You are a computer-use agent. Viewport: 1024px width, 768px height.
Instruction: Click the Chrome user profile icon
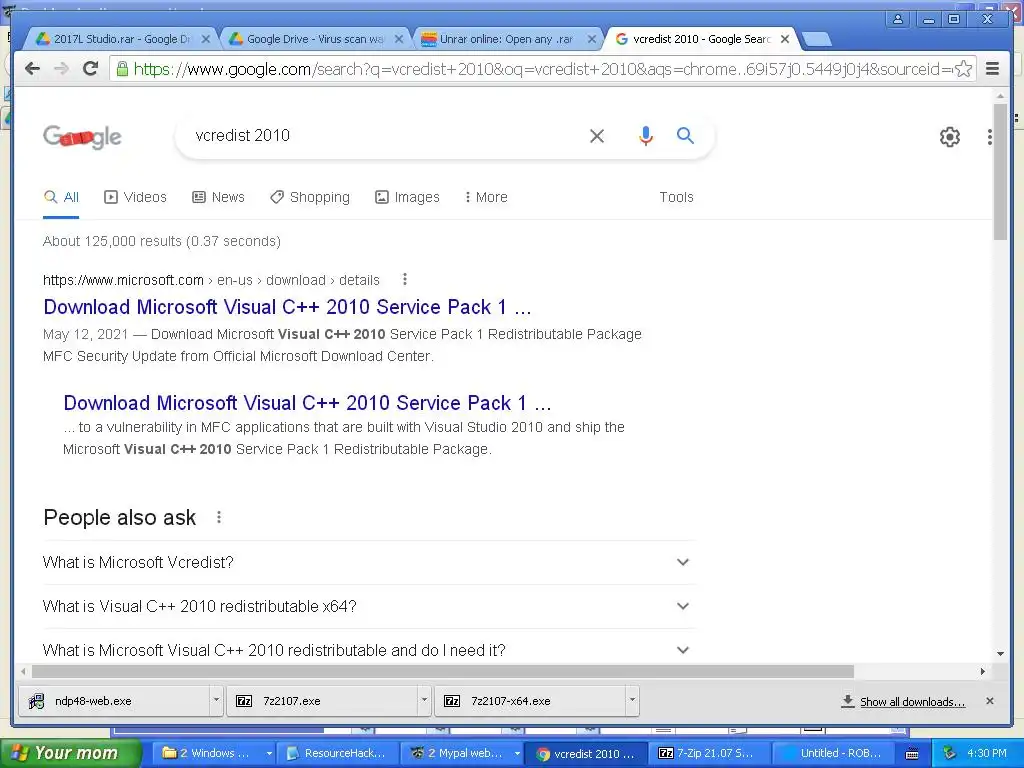(x=898, y=19)
